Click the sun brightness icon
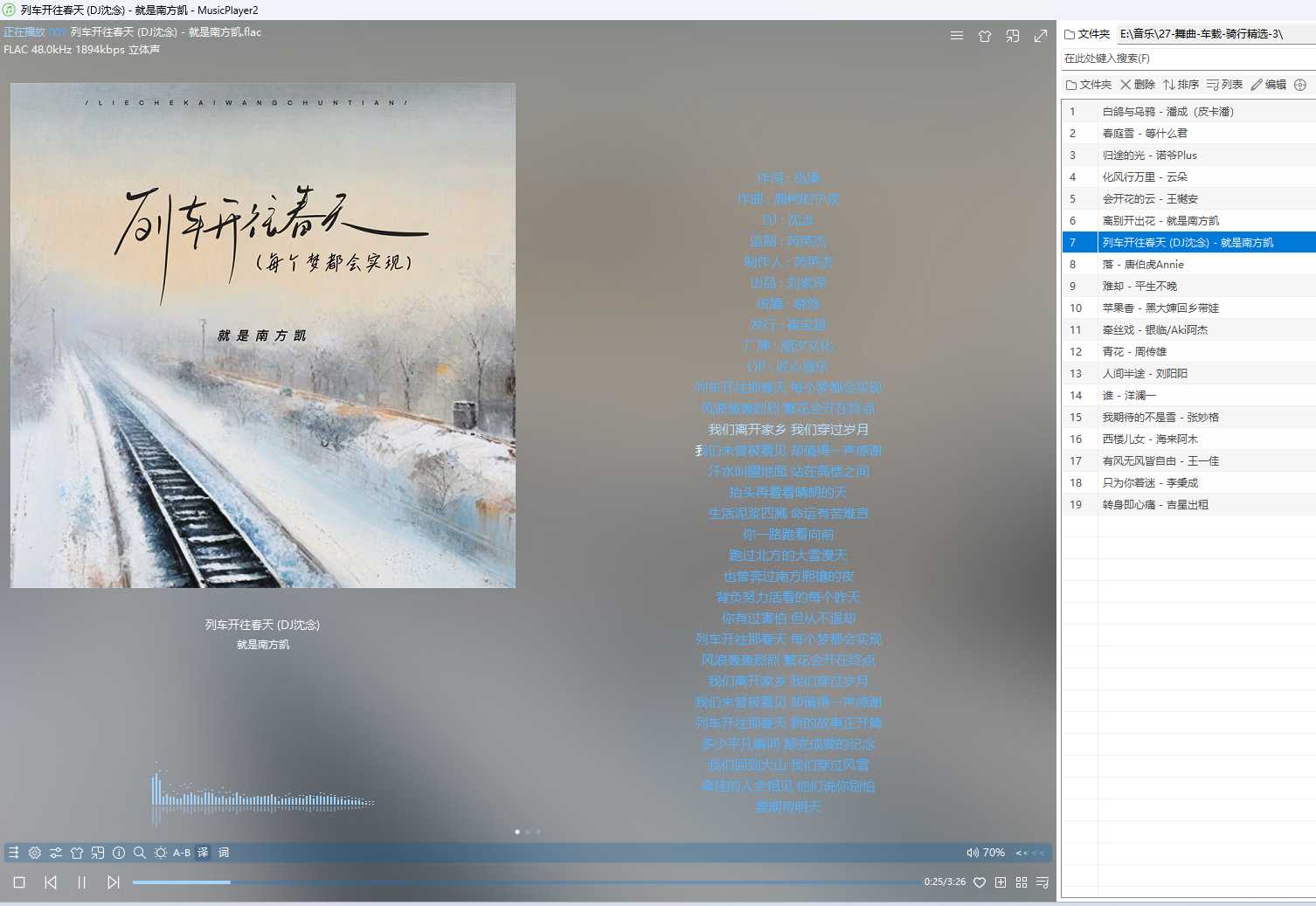The image size is (1316, 906). tap(161, 853)
